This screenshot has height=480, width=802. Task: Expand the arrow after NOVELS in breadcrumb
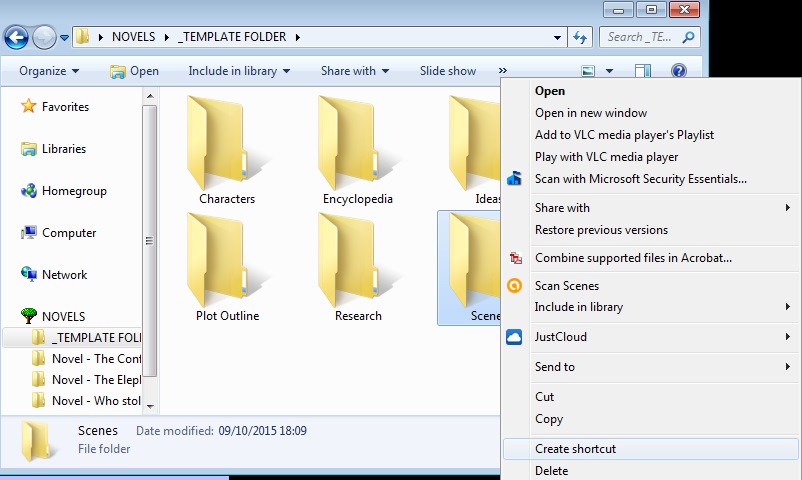coord(167,37)
